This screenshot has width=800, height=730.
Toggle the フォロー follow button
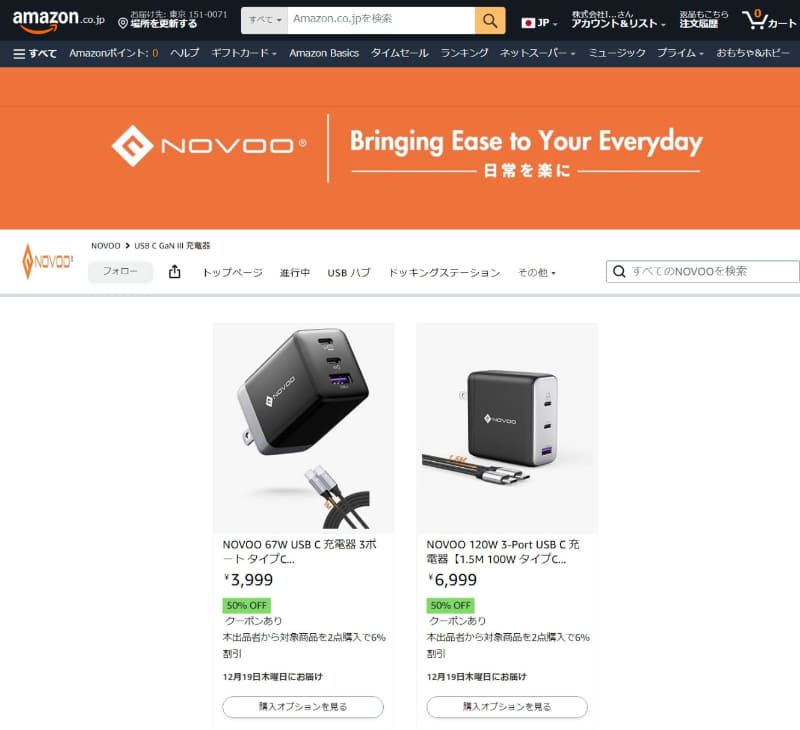[x=120, y=271]
